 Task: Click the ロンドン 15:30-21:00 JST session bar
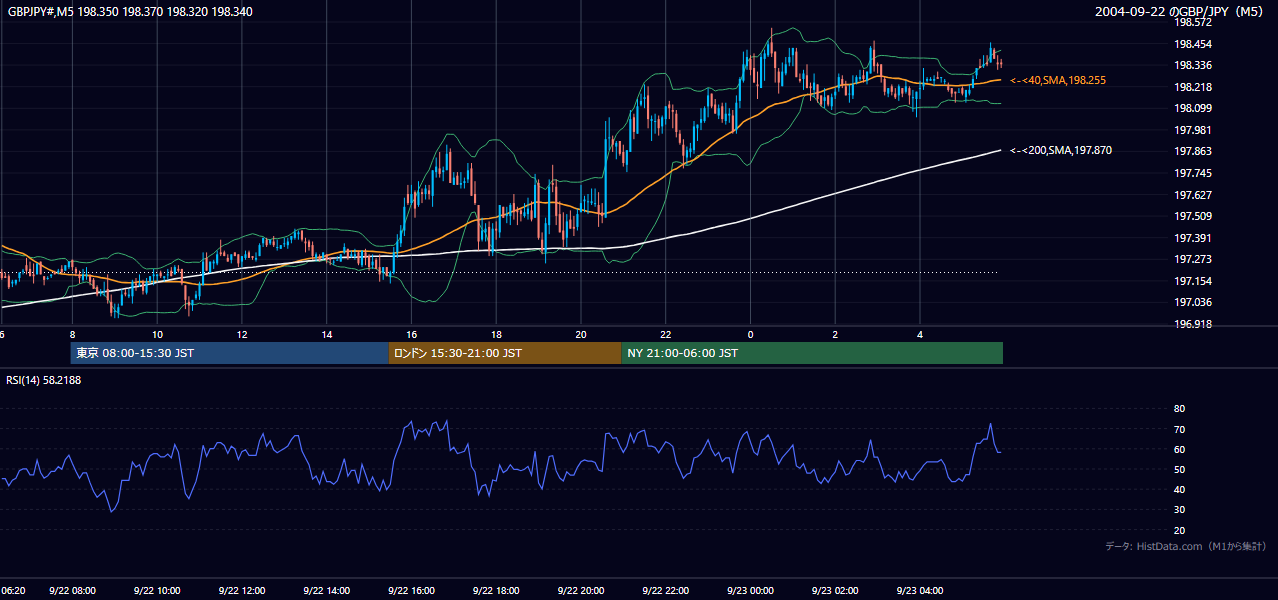[x=505, y=353]
